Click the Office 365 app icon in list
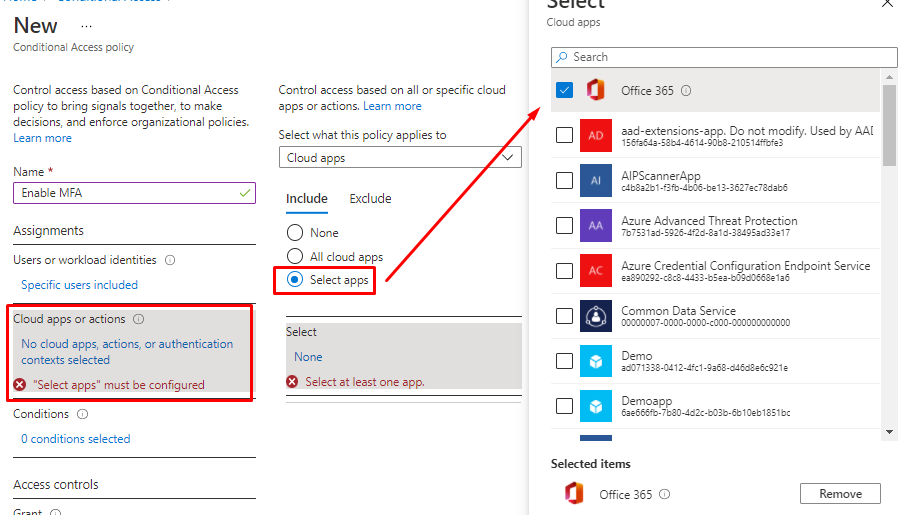This screenshot has width=913, height=515. pyautogui.click(x=596, y=90)
